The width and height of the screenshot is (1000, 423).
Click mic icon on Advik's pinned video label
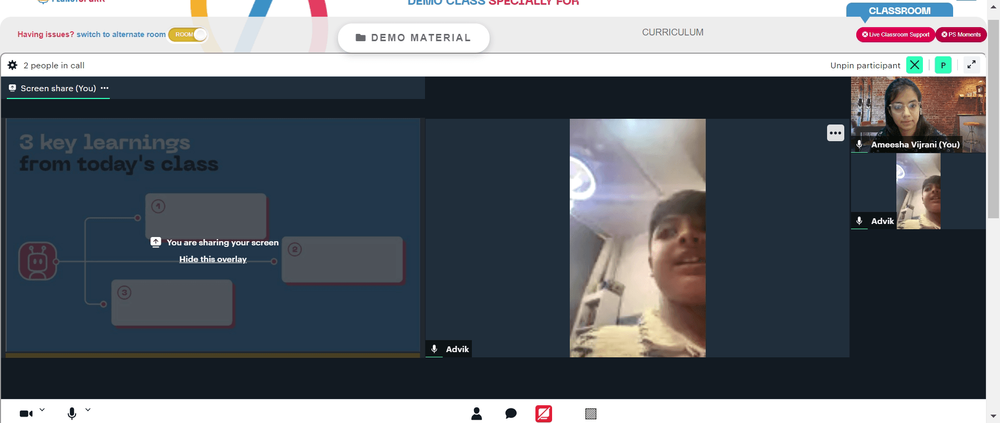point(434,349)
